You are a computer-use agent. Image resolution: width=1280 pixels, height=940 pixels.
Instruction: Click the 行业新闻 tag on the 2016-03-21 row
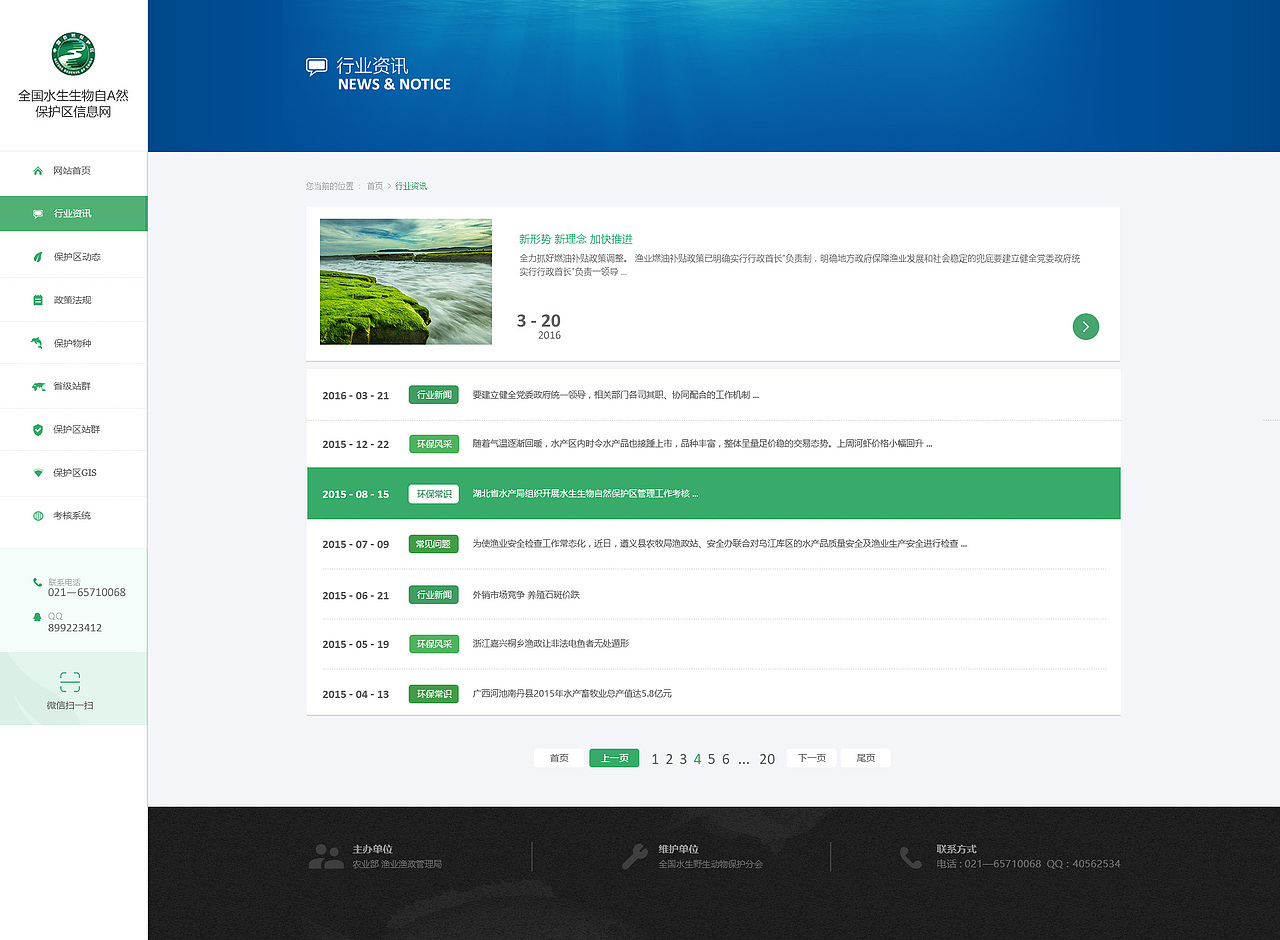click(434, 395)
